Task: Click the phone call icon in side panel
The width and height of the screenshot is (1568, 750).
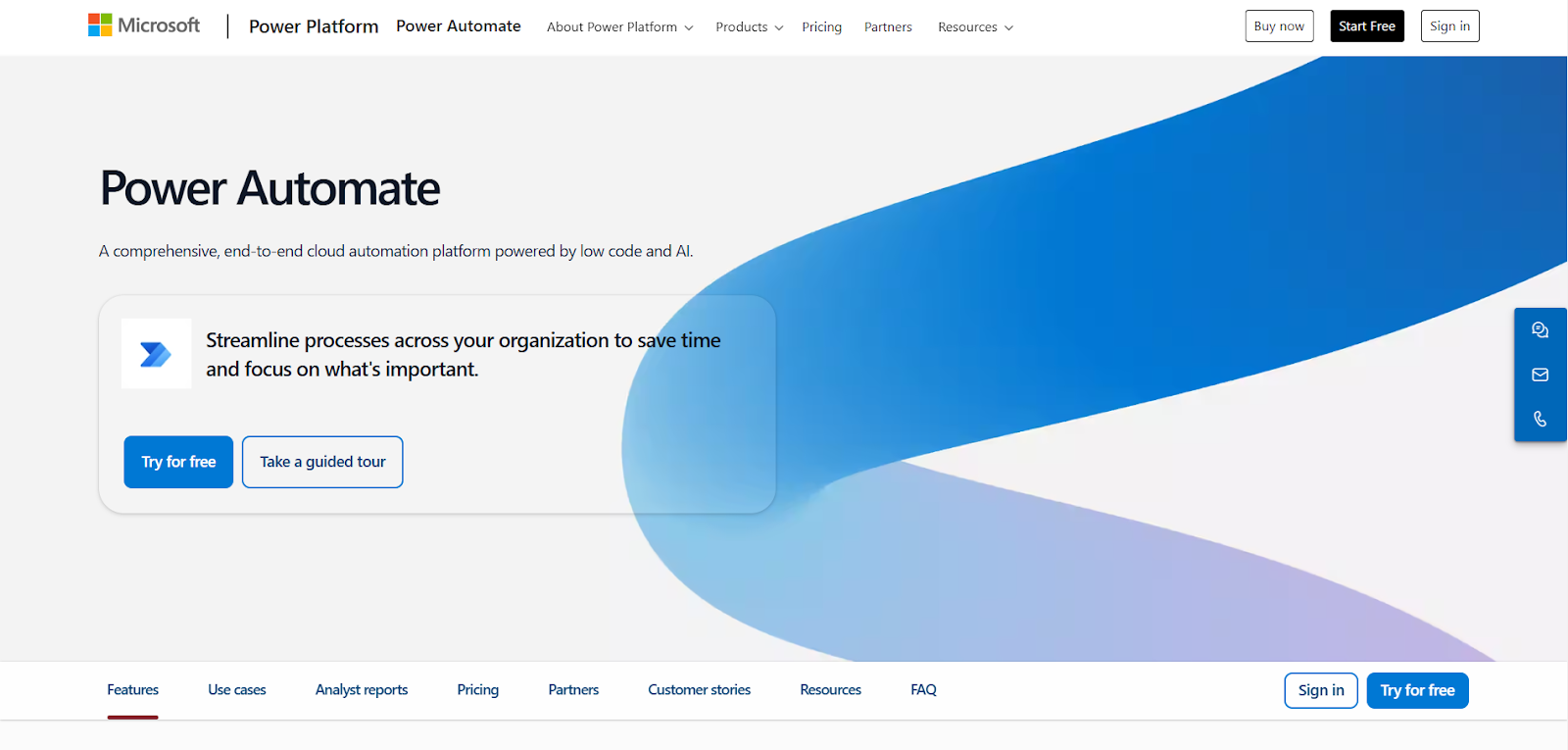Action: click(1541, 419)
